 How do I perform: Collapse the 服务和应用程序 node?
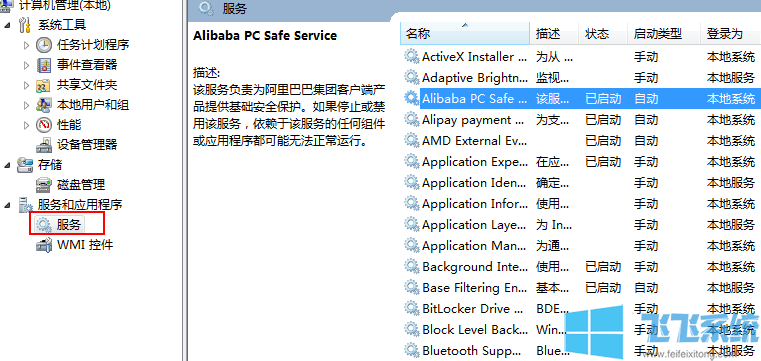[7, 205]
